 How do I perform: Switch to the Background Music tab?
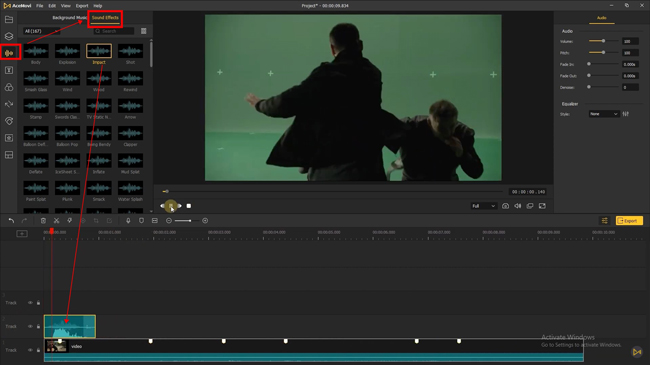(x=69, y=17)
